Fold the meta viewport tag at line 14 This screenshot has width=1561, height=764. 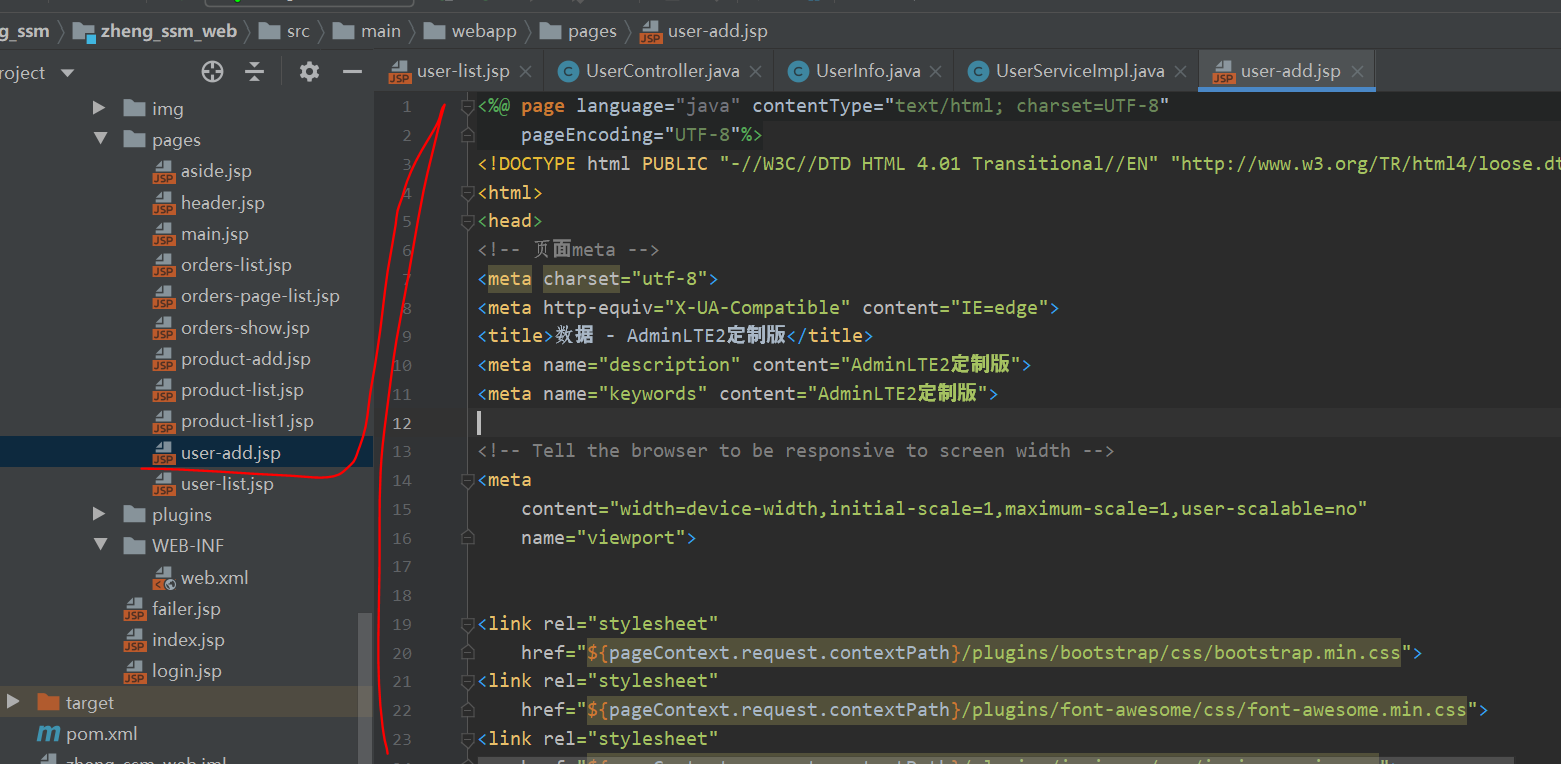467,480
